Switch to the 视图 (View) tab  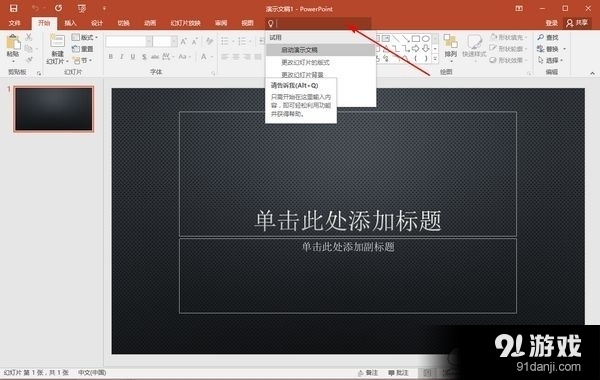point(247,23)
